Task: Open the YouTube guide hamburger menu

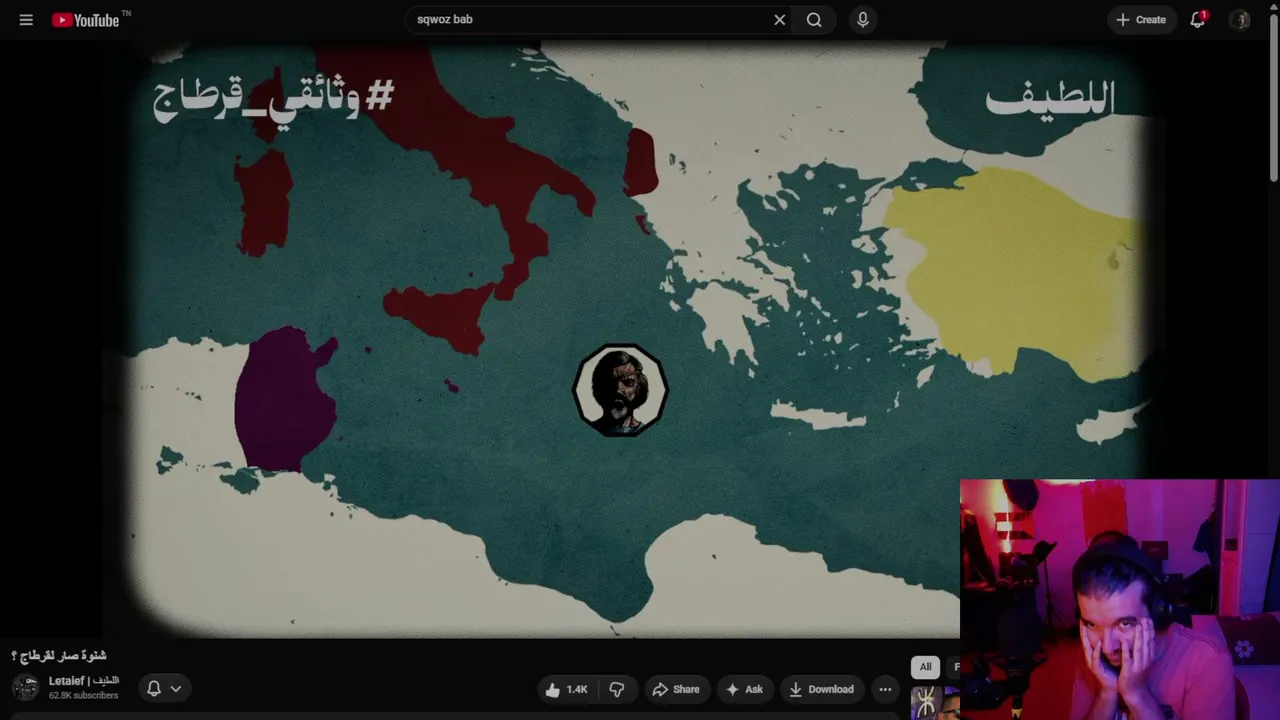Action: (26, 20)
